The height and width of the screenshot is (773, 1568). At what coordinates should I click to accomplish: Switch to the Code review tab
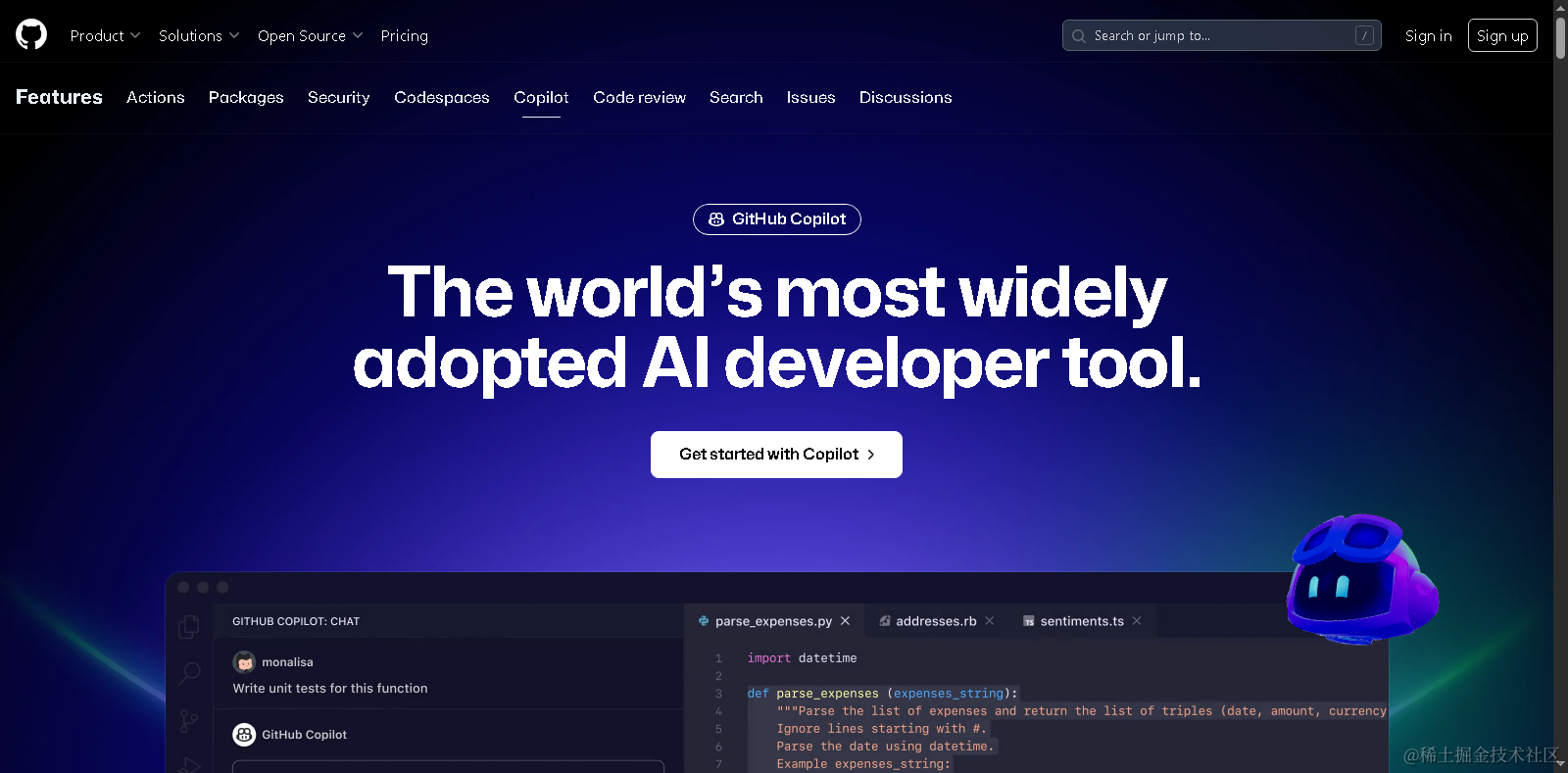639,97
